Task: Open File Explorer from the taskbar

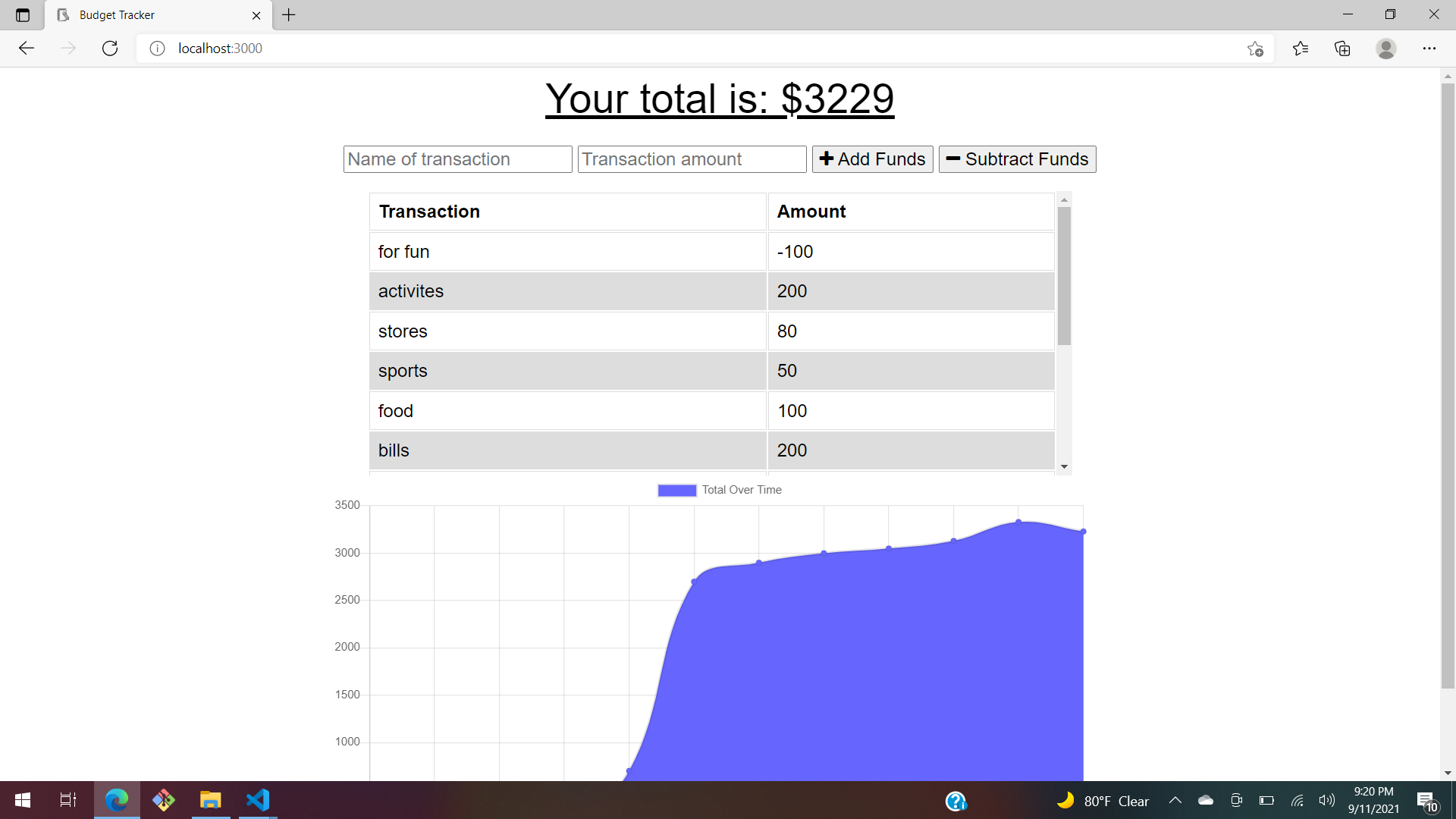Action: (210, 800)
